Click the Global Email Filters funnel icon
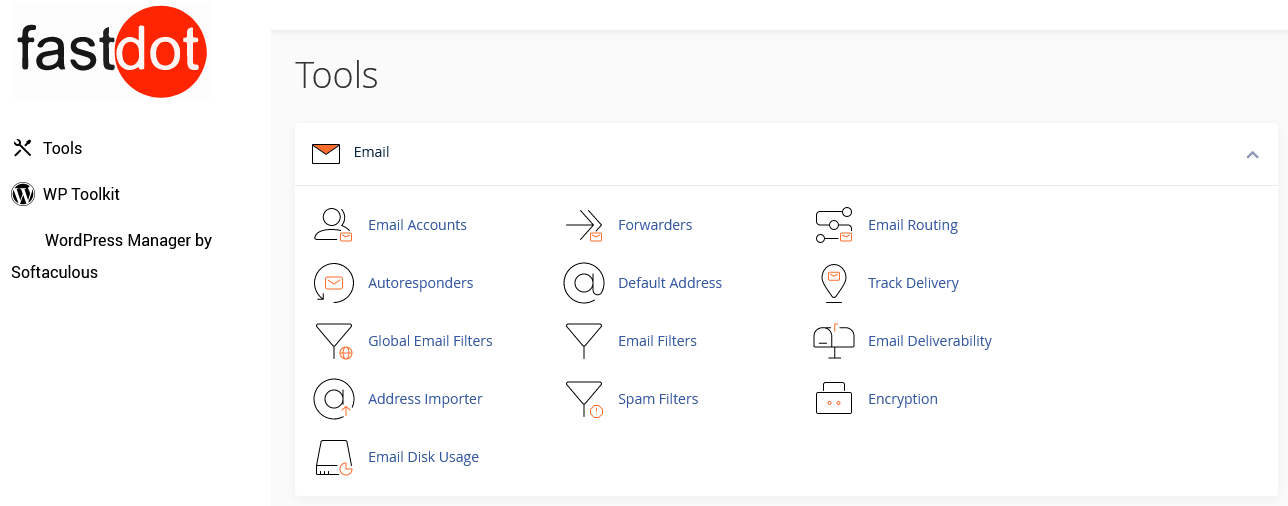 pyautogui.click(x=333, y=341)
